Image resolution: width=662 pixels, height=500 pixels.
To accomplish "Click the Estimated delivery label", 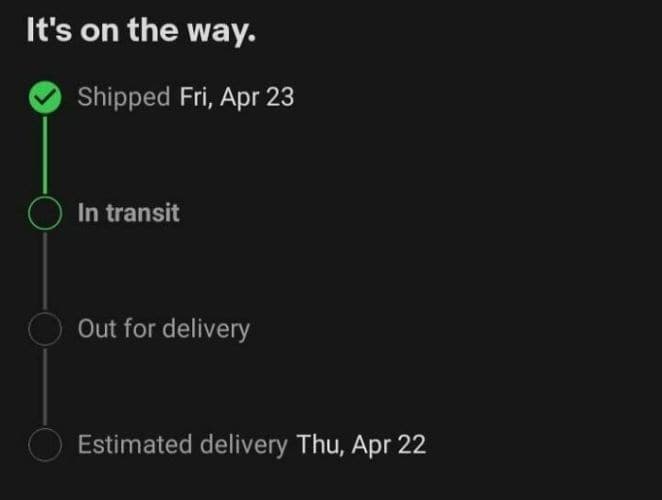I will [182, 445].
